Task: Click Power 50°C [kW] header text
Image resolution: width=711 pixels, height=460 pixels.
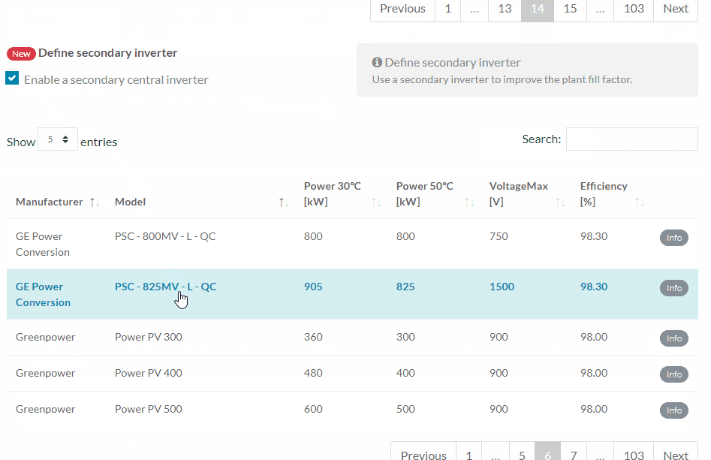Action: 424,194
